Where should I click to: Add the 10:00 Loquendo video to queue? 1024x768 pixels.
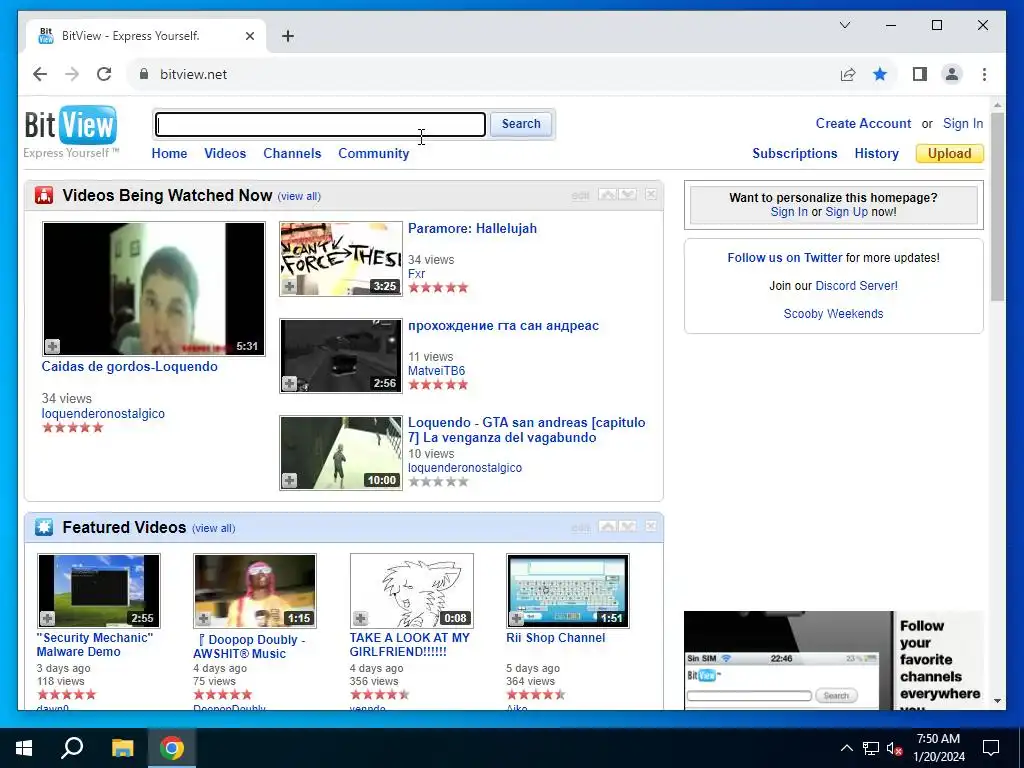click(x=289, y=481)
